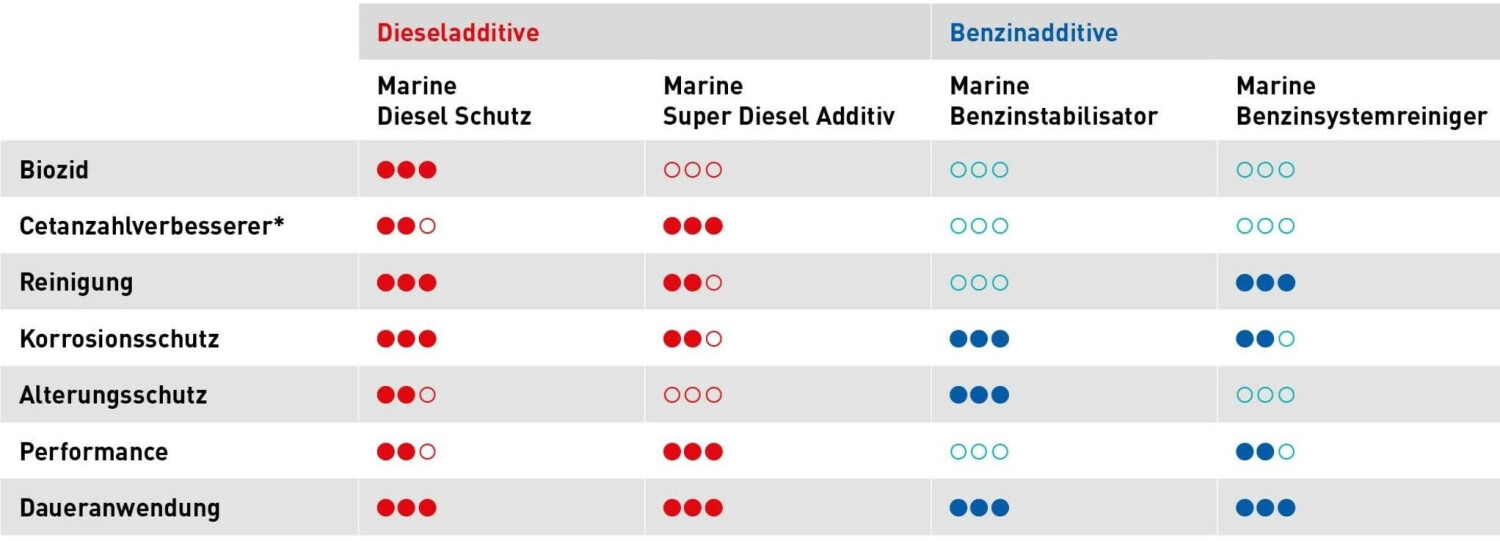Viewport: 1500px width, 541px height.
Task: Click the Marine Benzinsystemreiniger column heading
Action: (1361, 101)
